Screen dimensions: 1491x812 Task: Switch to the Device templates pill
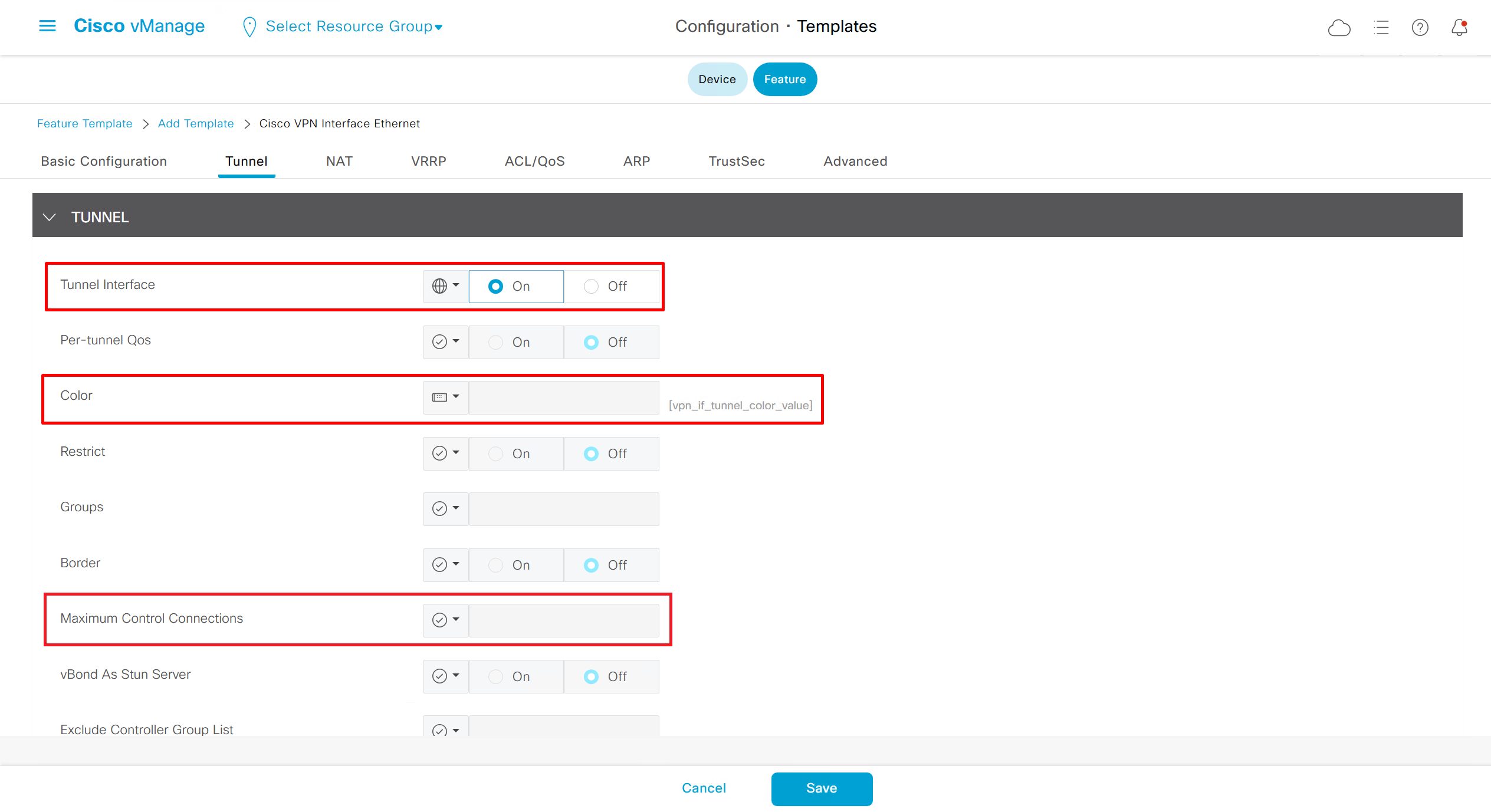click(717, 79)
